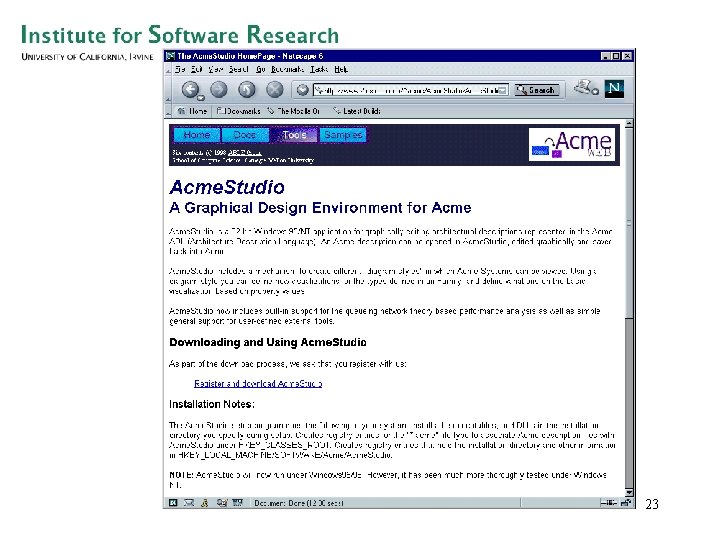Click Home on the personal toolbar
The image size is (720, 540).
[192, 111]
